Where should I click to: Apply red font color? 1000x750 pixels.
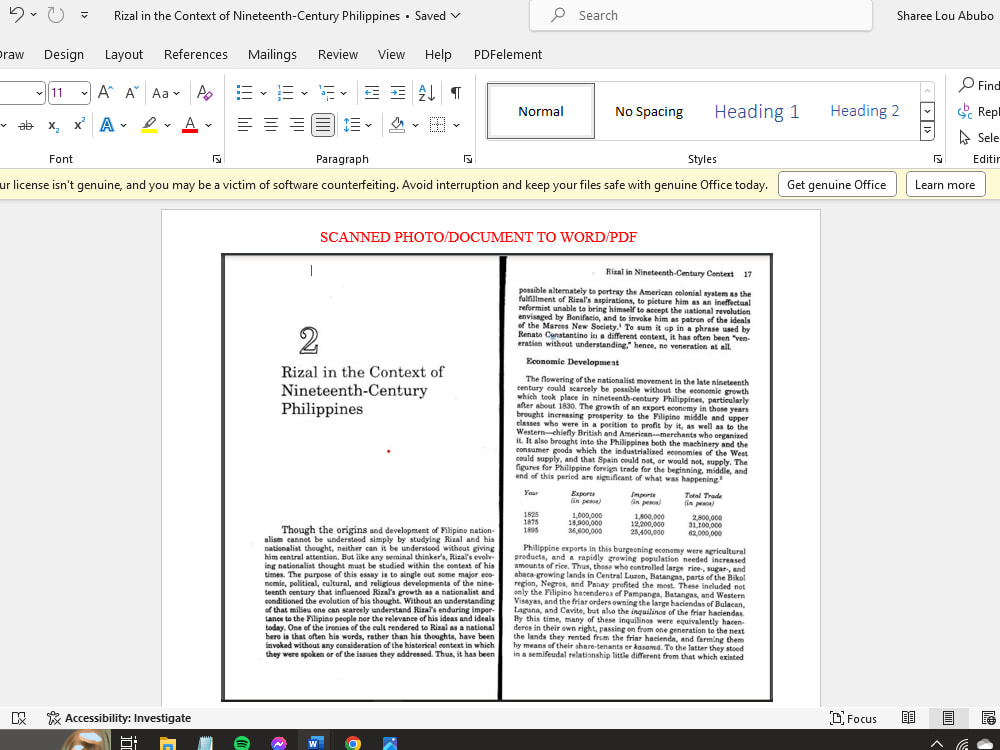189,125
